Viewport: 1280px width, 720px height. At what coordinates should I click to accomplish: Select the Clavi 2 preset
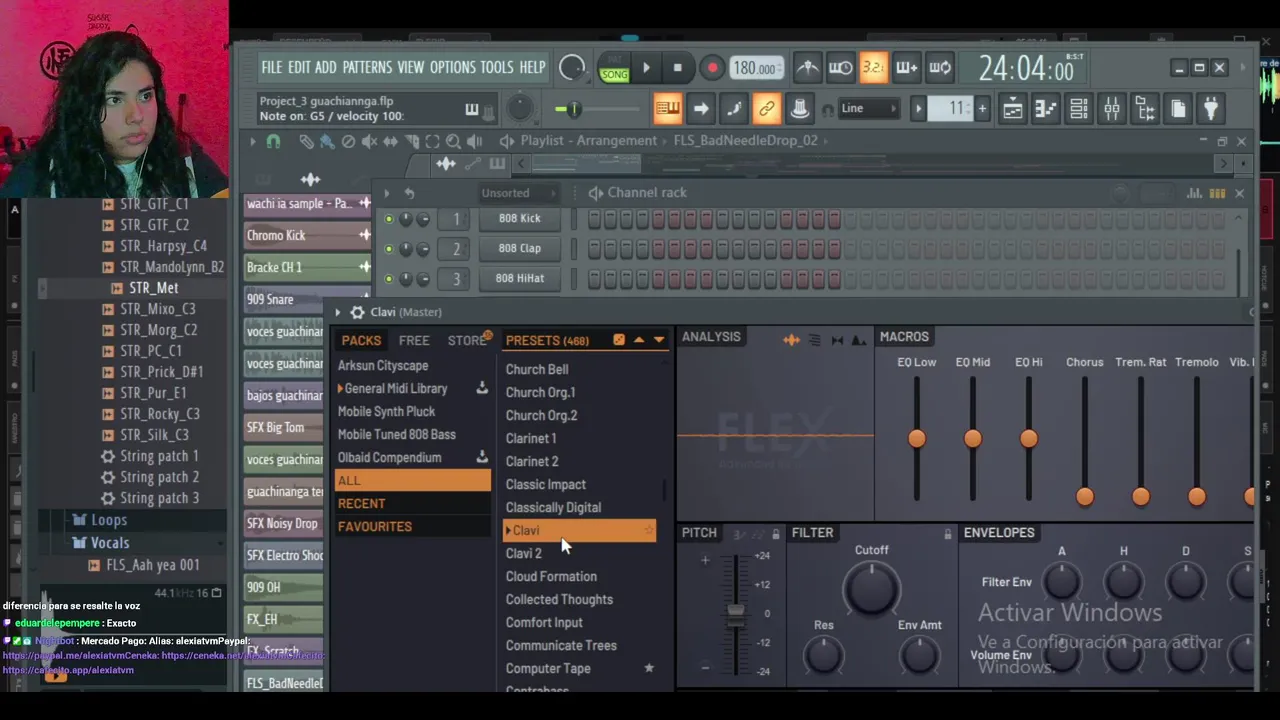pyautogui.click(x=524, y=554)
